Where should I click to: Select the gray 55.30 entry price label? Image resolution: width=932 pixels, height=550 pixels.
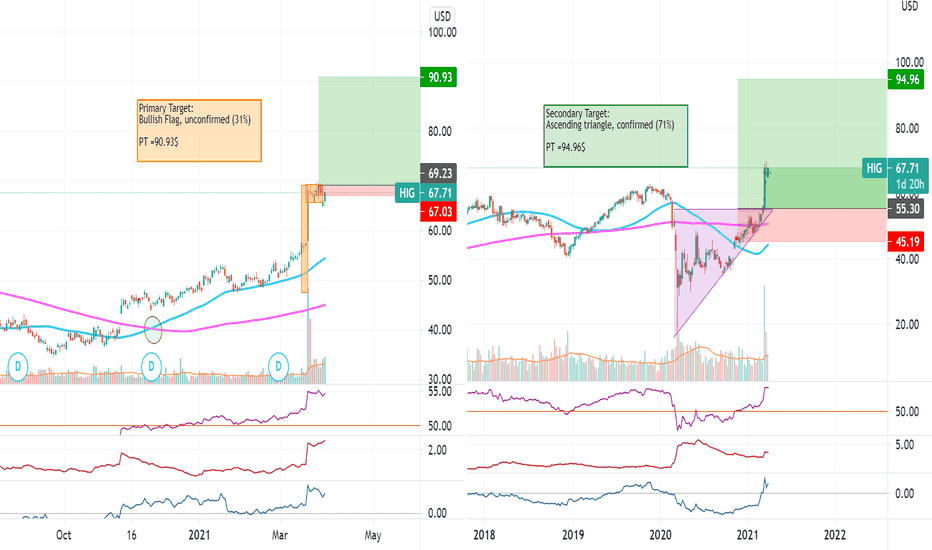[906, 209]
